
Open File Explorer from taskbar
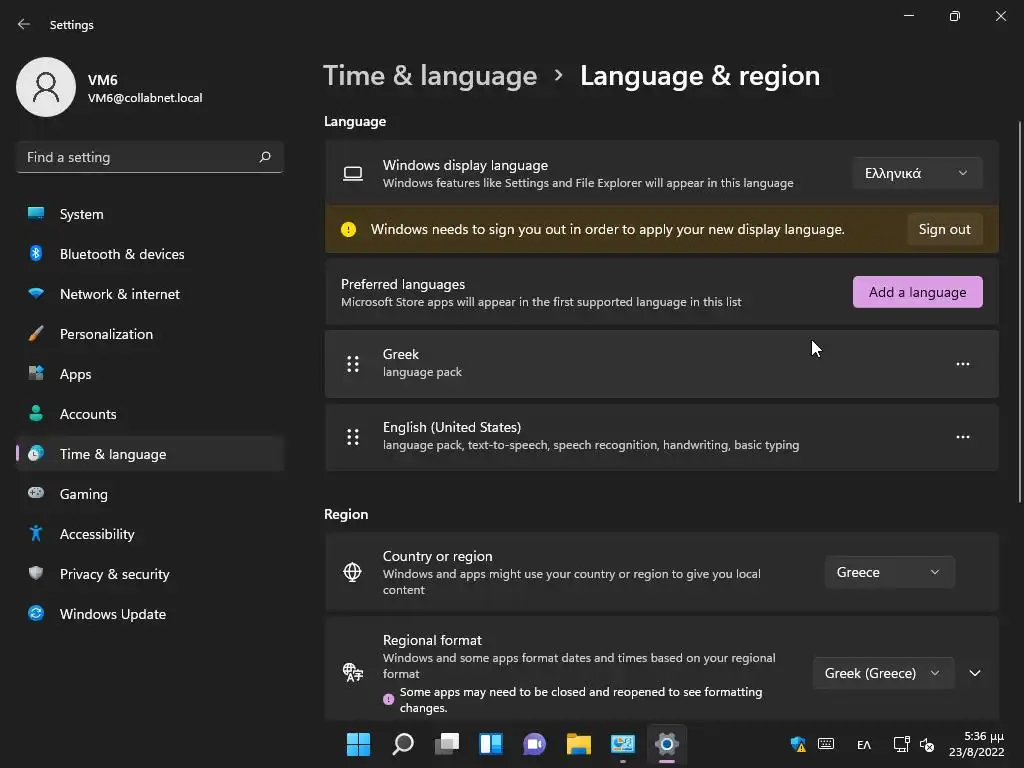pyautogui.click(x=579, y=744)
